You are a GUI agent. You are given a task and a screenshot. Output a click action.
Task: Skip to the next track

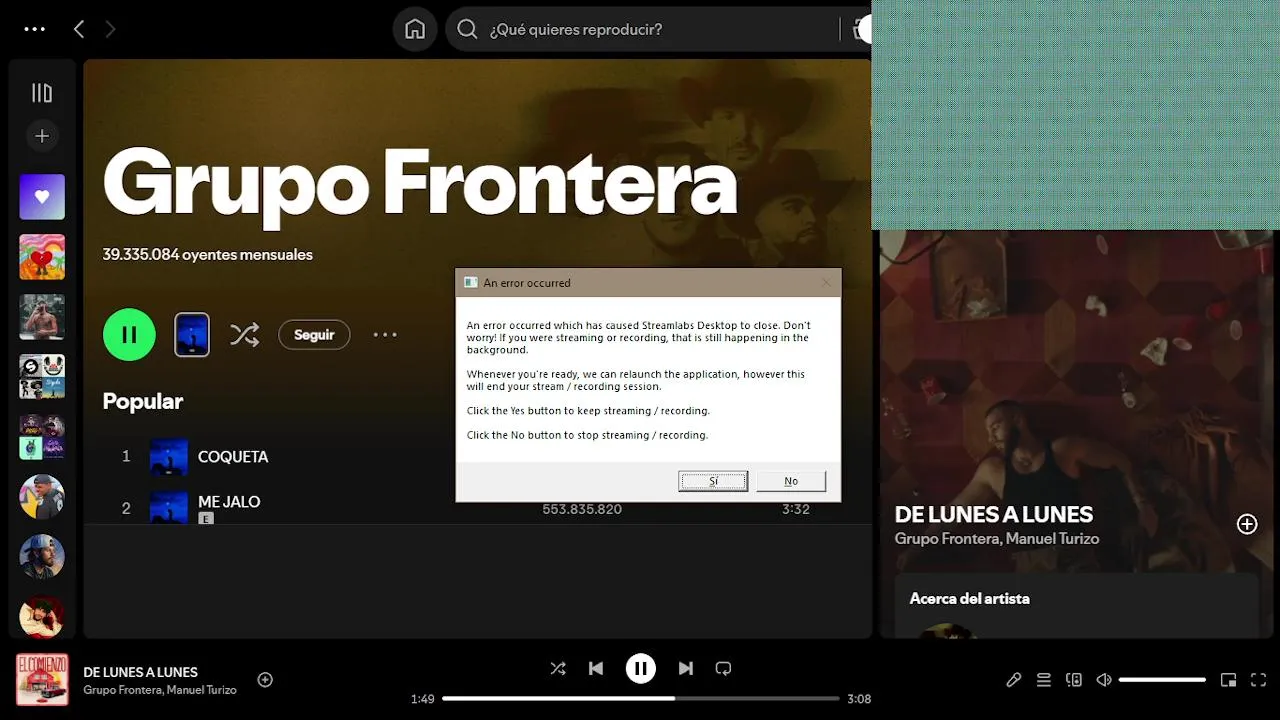(686, 668)
